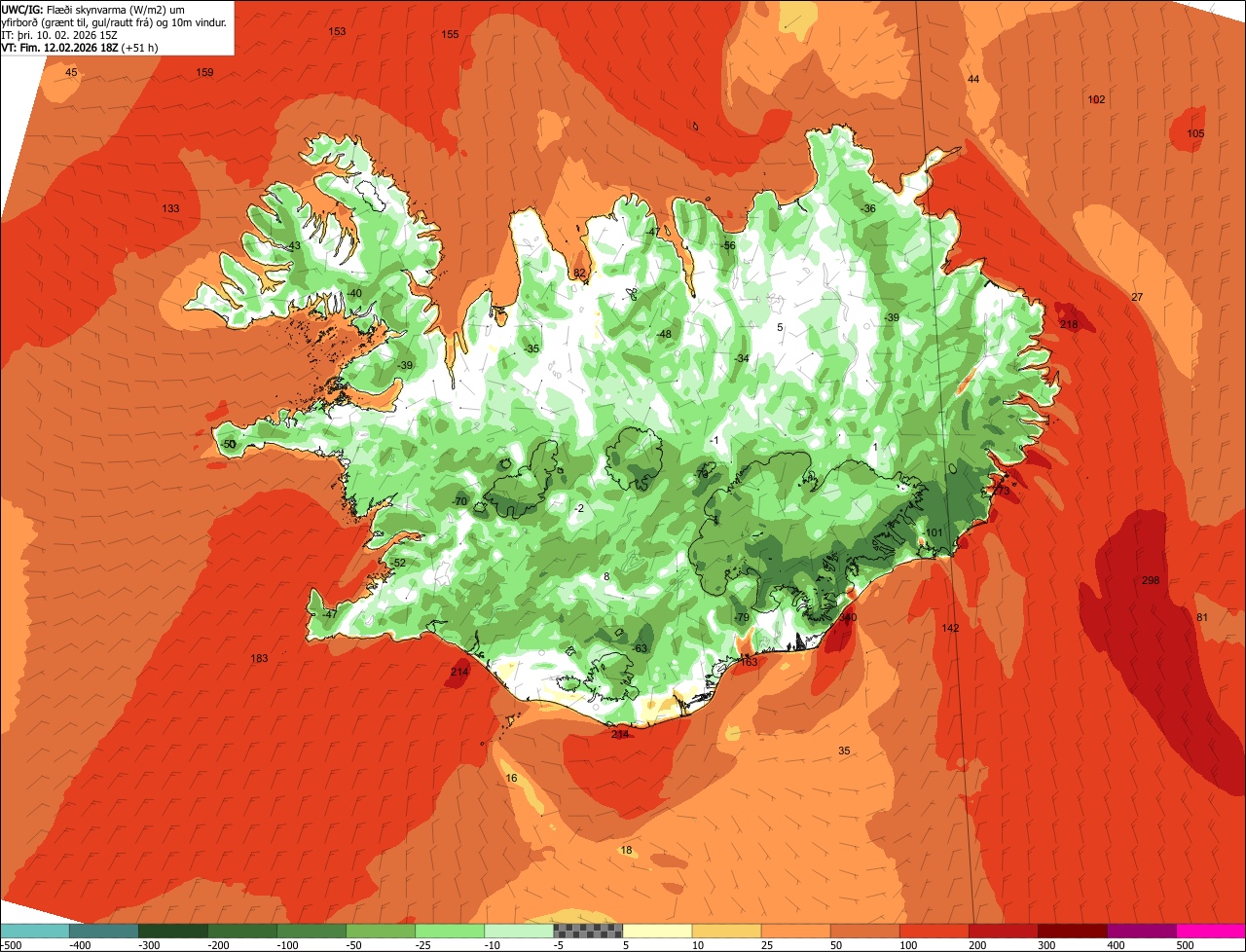
Task: Click the map value '-43' in the Westfjords
Action: point(294,246)
